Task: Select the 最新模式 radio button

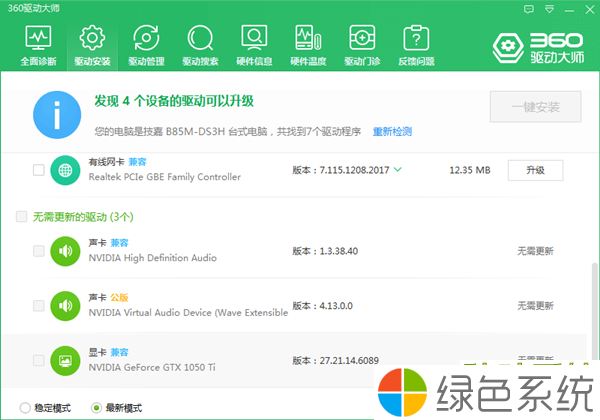Action: pyautogui.click(x=96, y=408)
